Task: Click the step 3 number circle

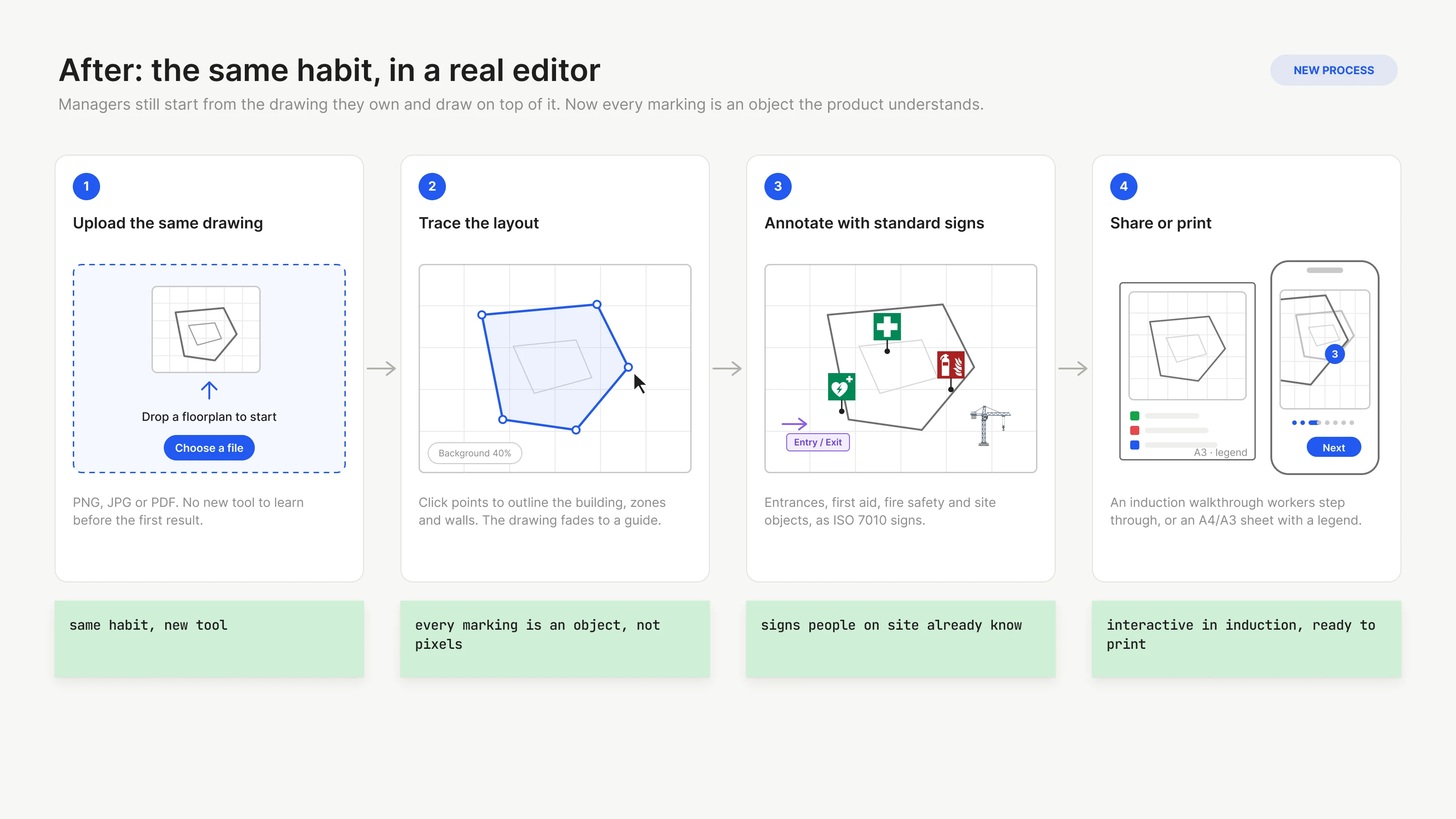Action: pos(778,186)
